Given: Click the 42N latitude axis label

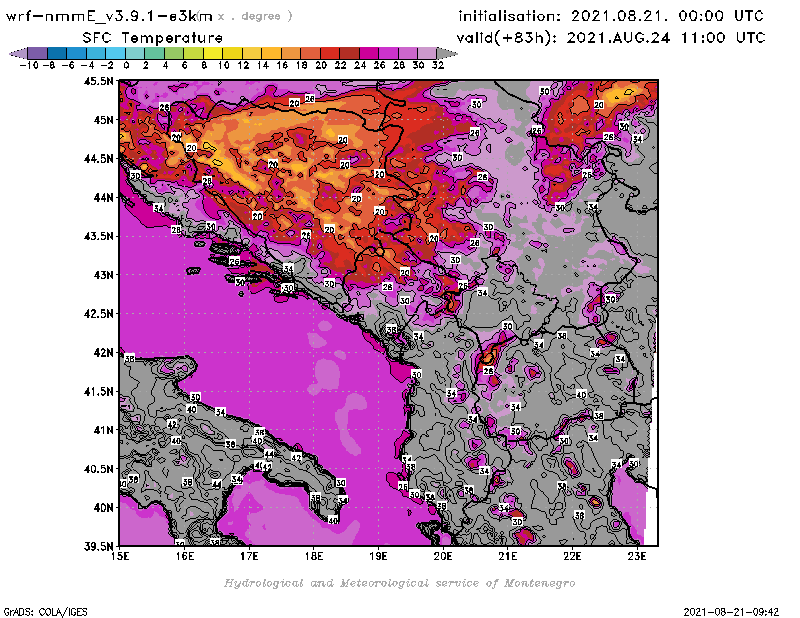Looking at the screenshot, I should tap(102, 352).
